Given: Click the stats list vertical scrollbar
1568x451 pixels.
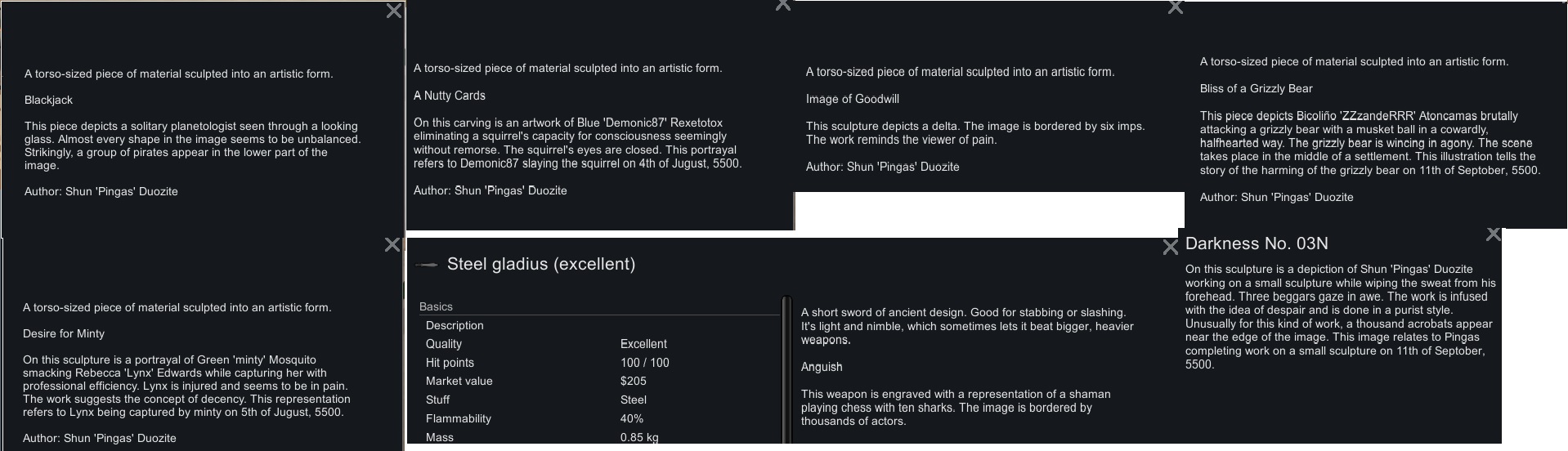Looking at the screenshot, I should pyautogui.click(x=786, y=368).
